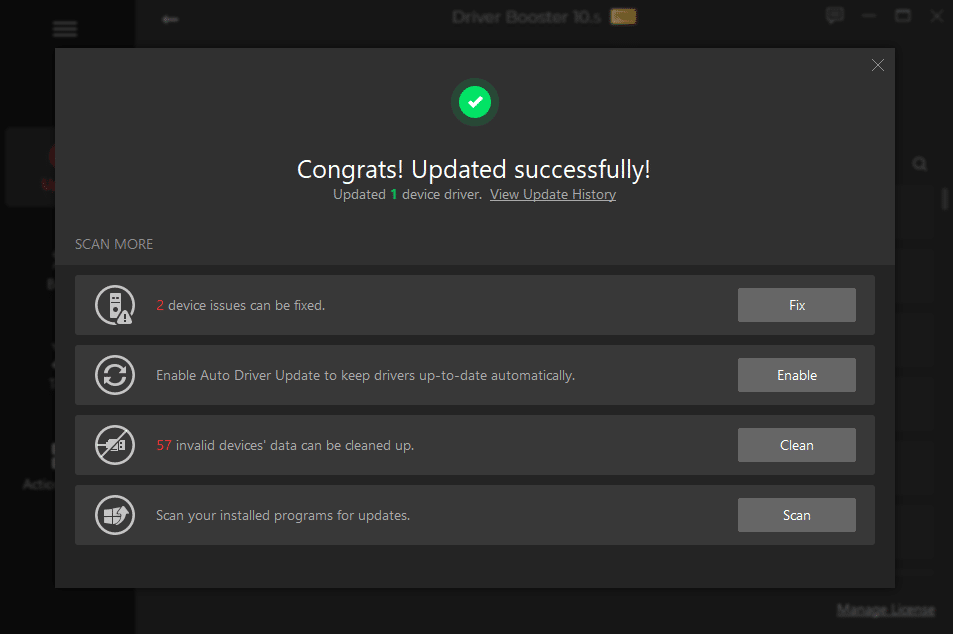
Task: Open View Update History link
Action: pos(552,195)
